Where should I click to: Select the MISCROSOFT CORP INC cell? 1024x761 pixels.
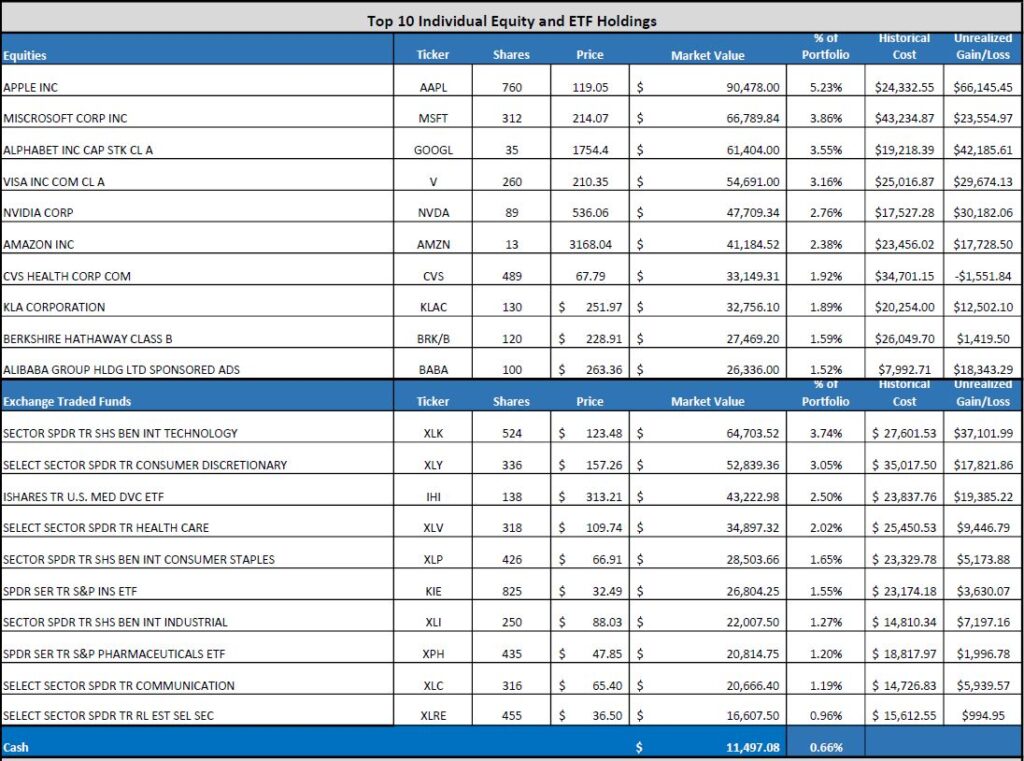pyautogui.click(x=197, y=112)
